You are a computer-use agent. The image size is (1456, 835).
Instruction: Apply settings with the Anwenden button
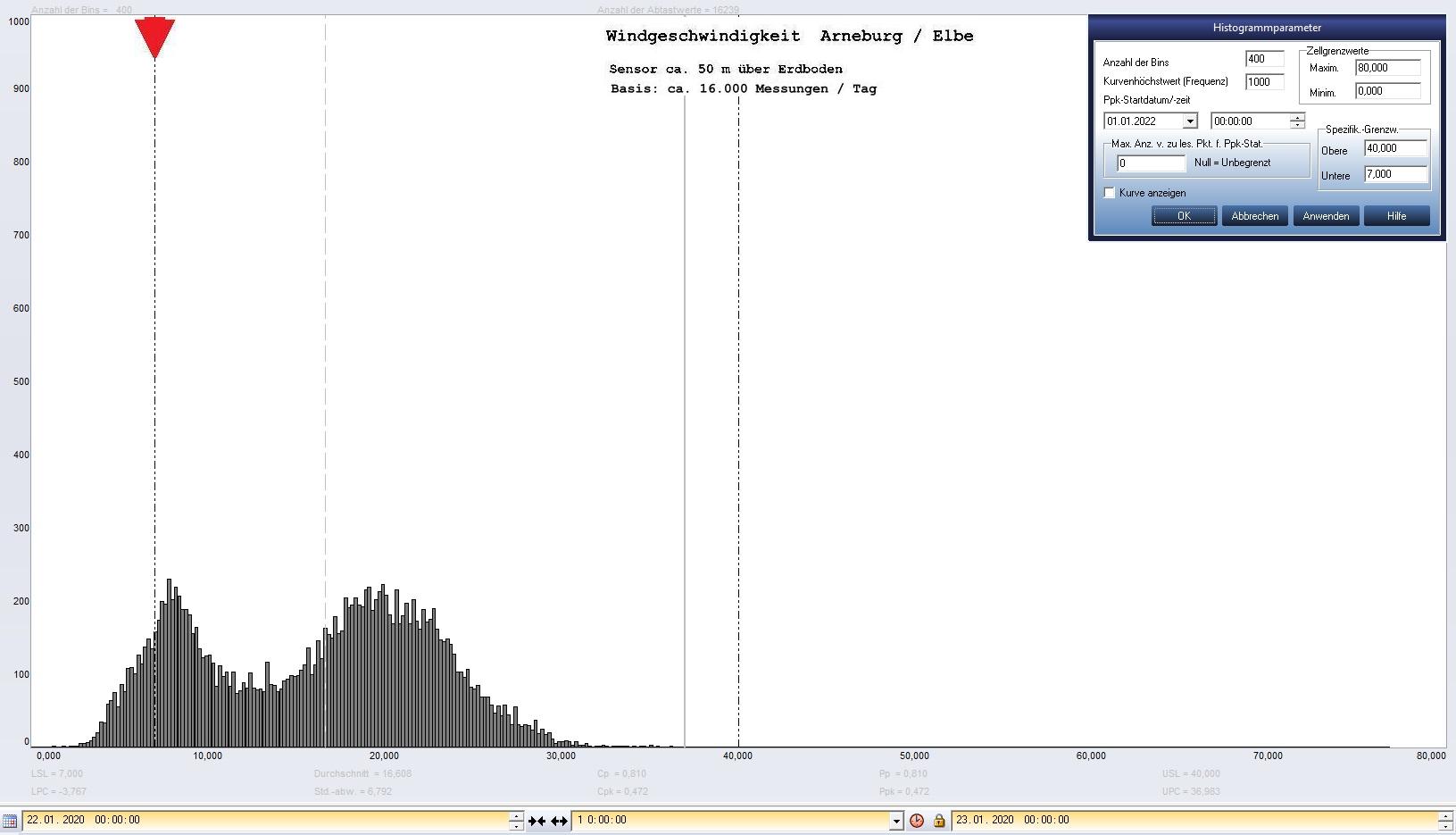point(1326,216)
